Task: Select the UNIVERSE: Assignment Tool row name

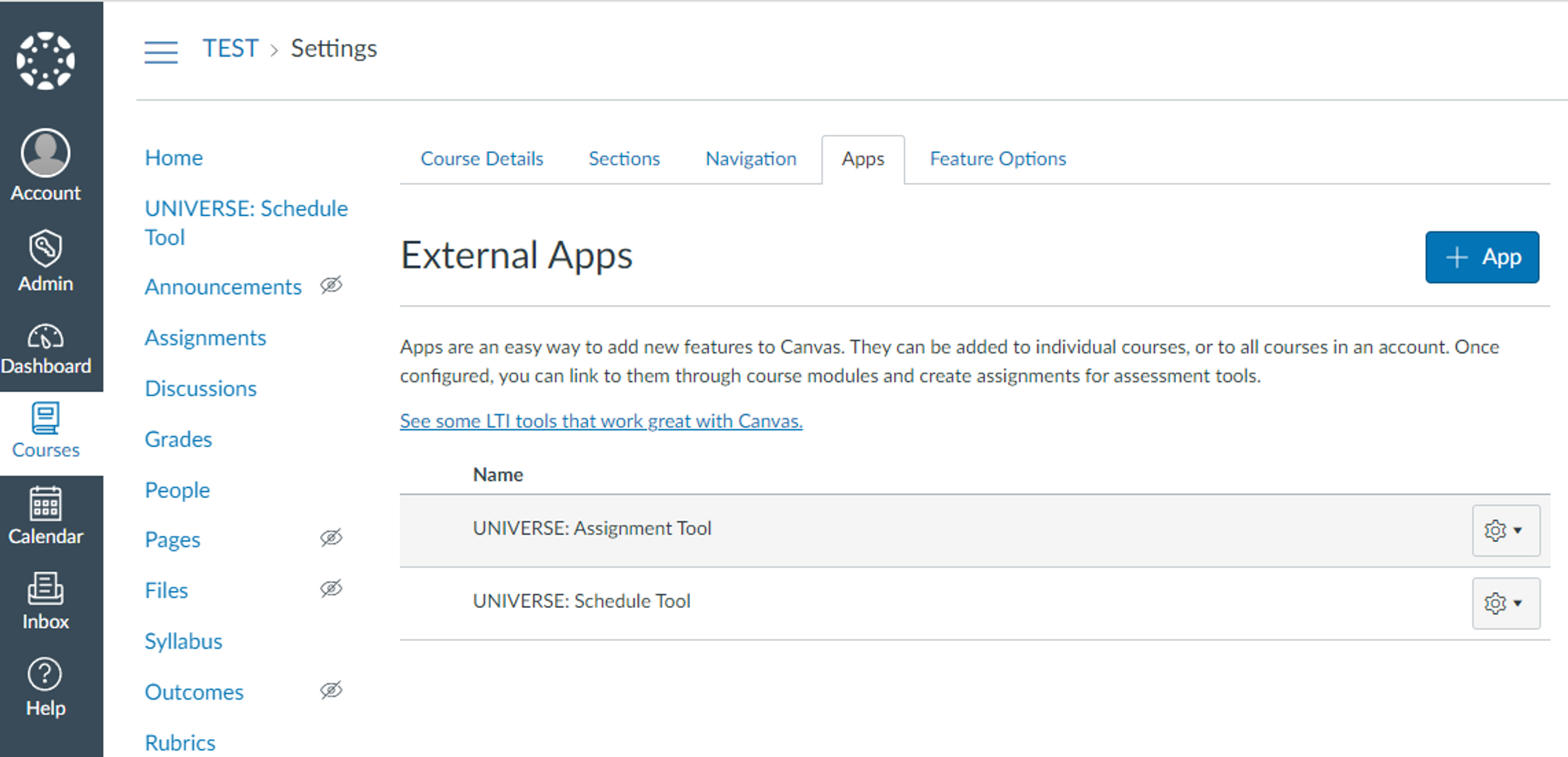Action: point(592,529)
